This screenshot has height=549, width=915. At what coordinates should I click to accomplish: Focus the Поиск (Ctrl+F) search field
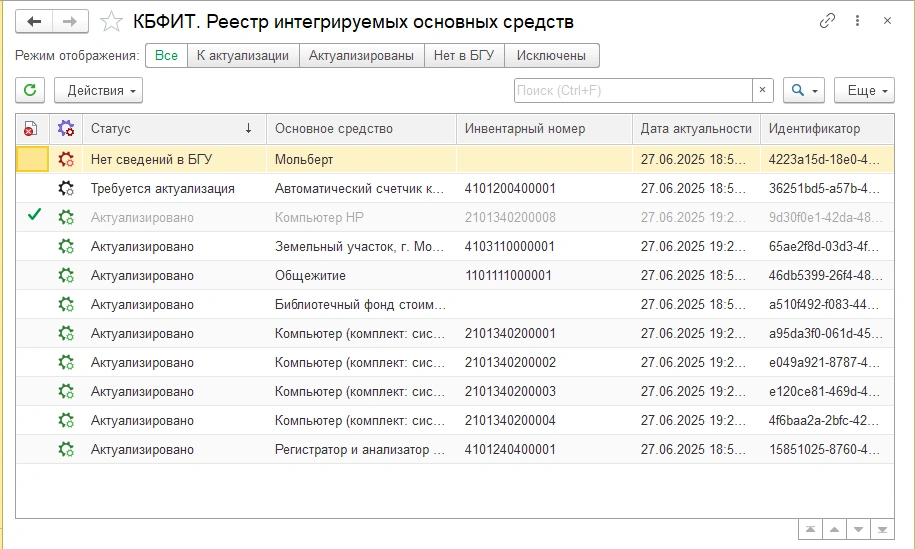tap(633, 90)
